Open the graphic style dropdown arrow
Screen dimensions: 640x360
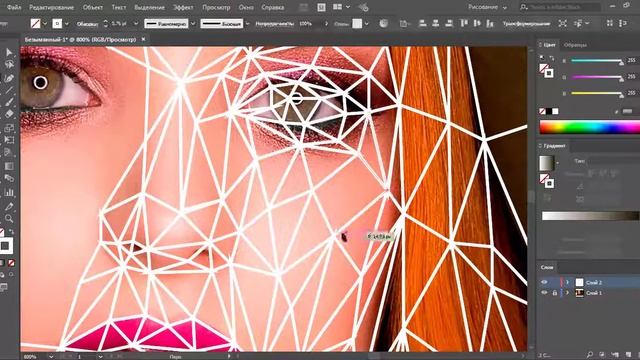click(367, 24)
